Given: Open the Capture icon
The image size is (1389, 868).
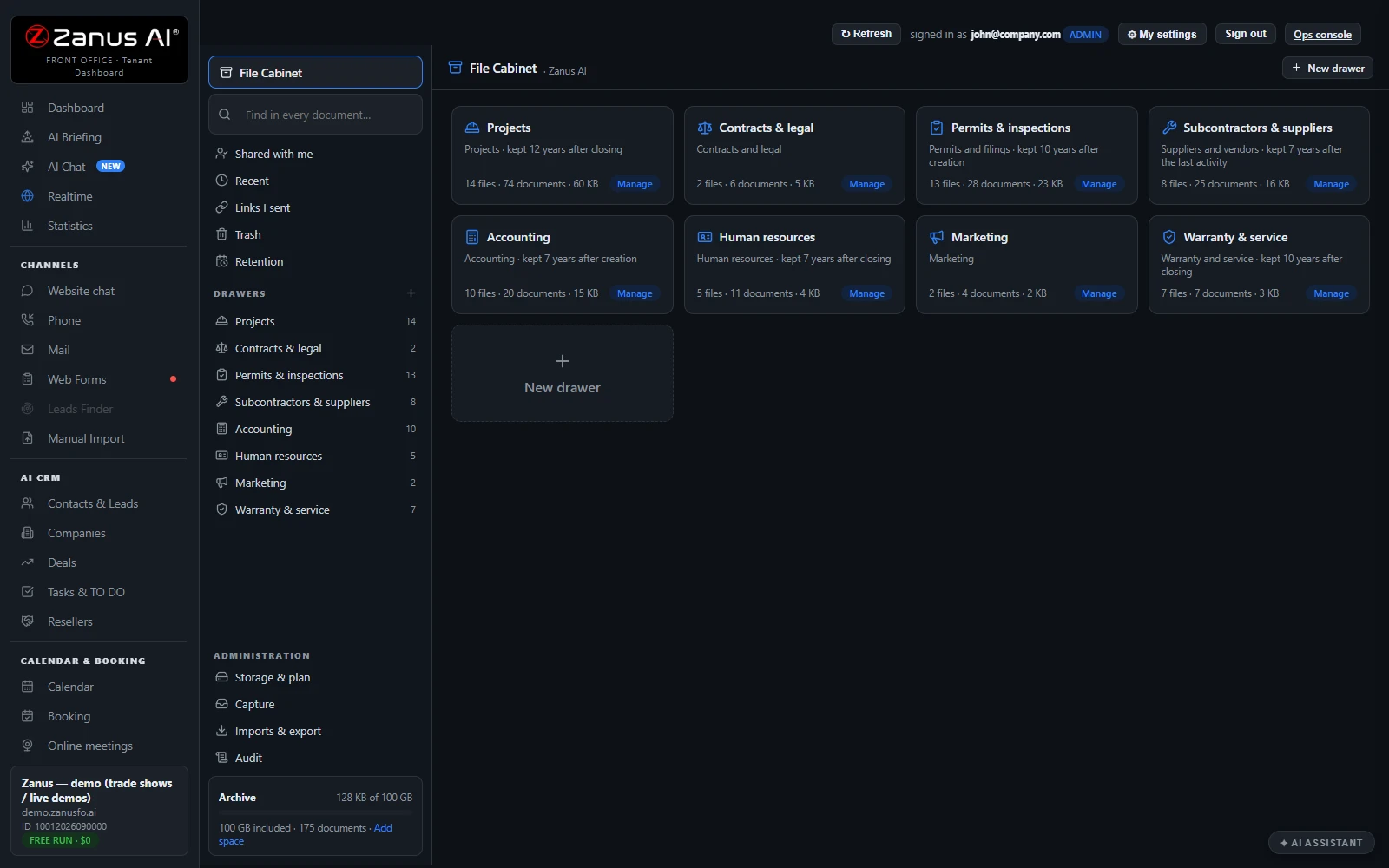Looking at the screenshot, I should [x=221, y=704].
